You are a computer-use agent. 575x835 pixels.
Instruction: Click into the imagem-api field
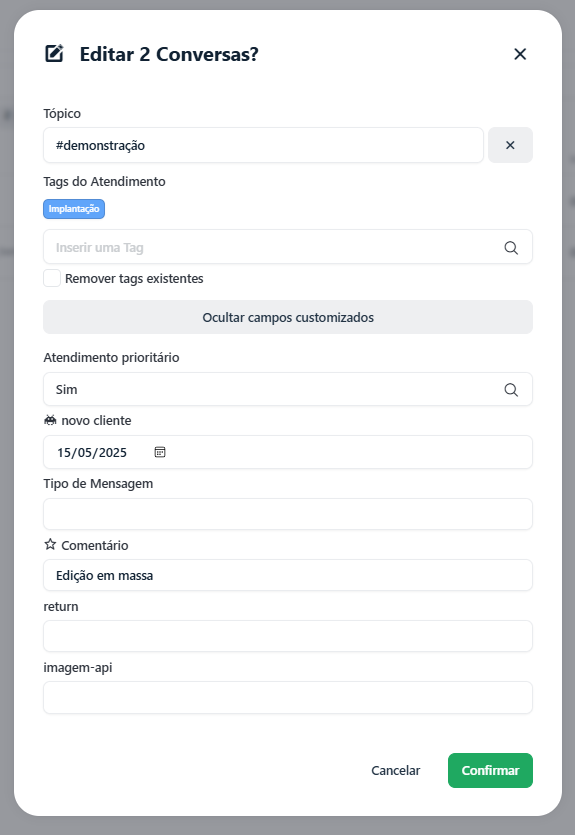[288, 697]
